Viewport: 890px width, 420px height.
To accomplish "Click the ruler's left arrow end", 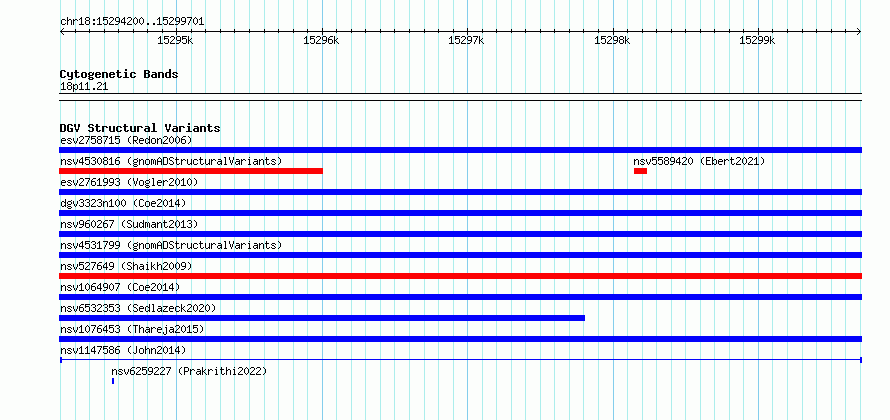I will tap(62, 32).
